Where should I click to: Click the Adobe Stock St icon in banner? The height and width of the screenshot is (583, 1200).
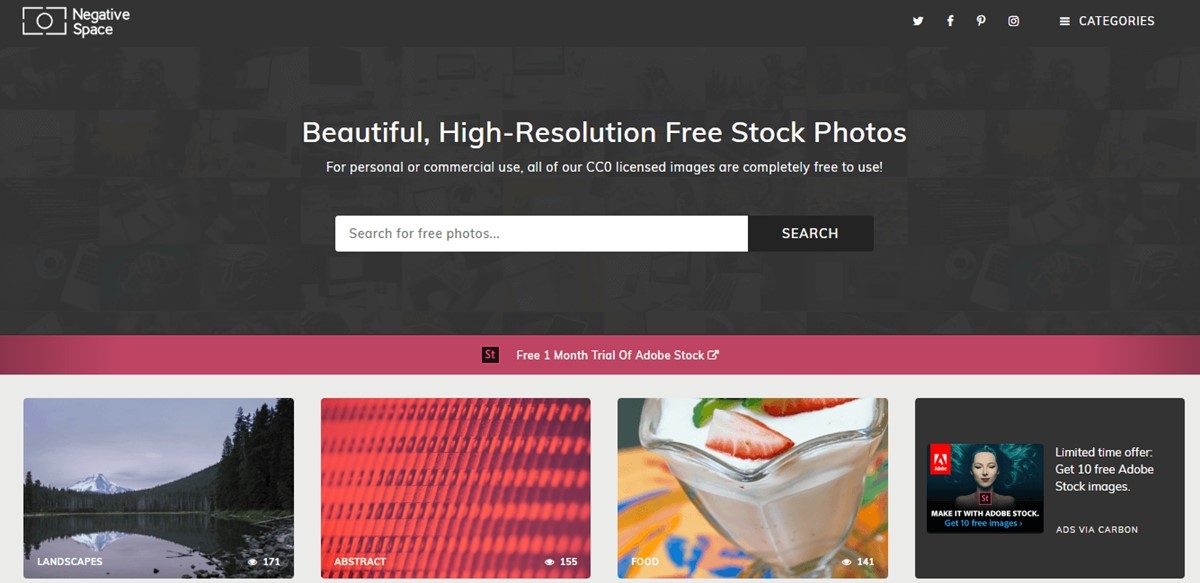tap(490, 355)
